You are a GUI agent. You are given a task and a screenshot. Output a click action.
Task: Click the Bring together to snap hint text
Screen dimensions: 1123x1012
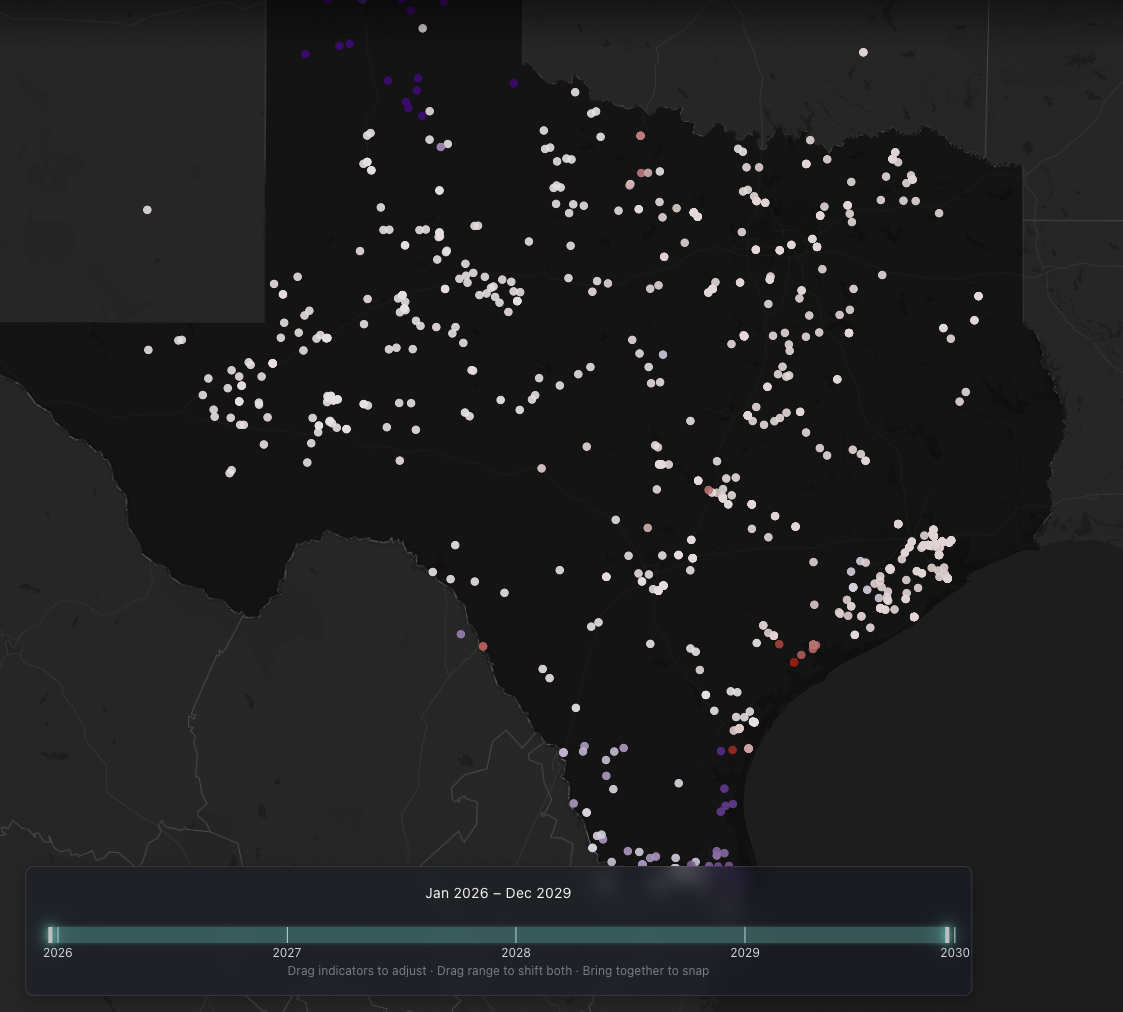646,970
